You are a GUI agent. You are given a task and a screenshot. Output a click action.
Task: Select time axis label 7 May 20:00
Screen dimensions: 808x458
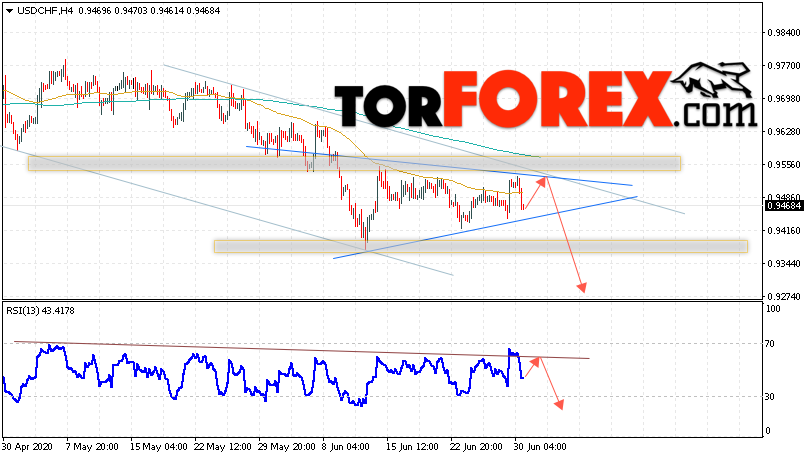pyautogui.click(x=92, y=447)
